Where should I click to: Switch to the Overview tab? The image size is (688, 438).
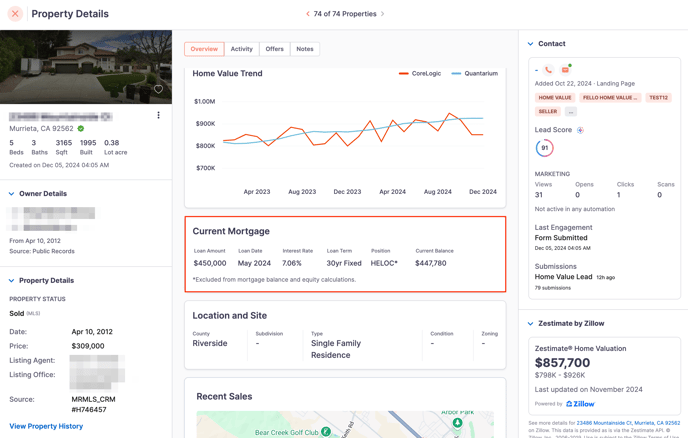204,49
